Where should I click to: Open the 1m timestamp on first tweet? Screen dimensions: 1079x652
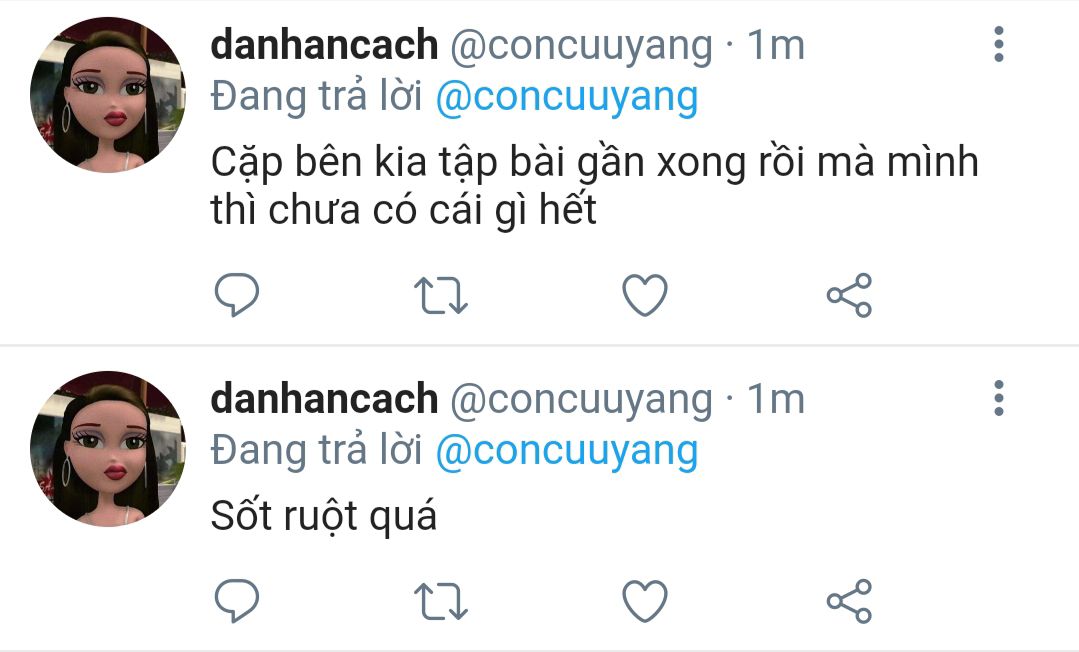pyautogui.click(x=776, y=45)
